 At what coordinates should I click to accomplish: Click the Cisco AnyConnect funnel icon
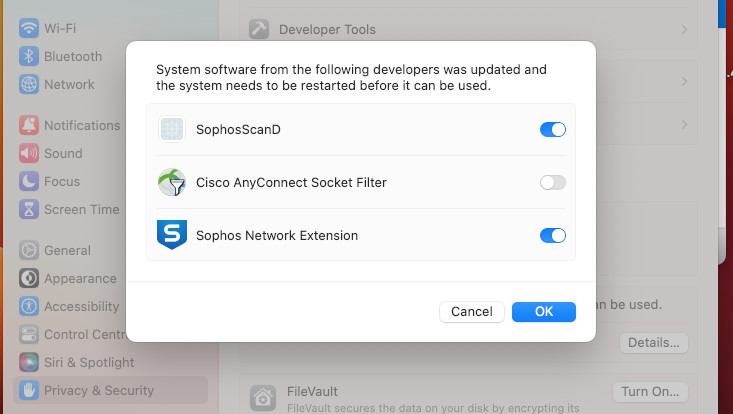pyautogui.click(x=172, y=182)
